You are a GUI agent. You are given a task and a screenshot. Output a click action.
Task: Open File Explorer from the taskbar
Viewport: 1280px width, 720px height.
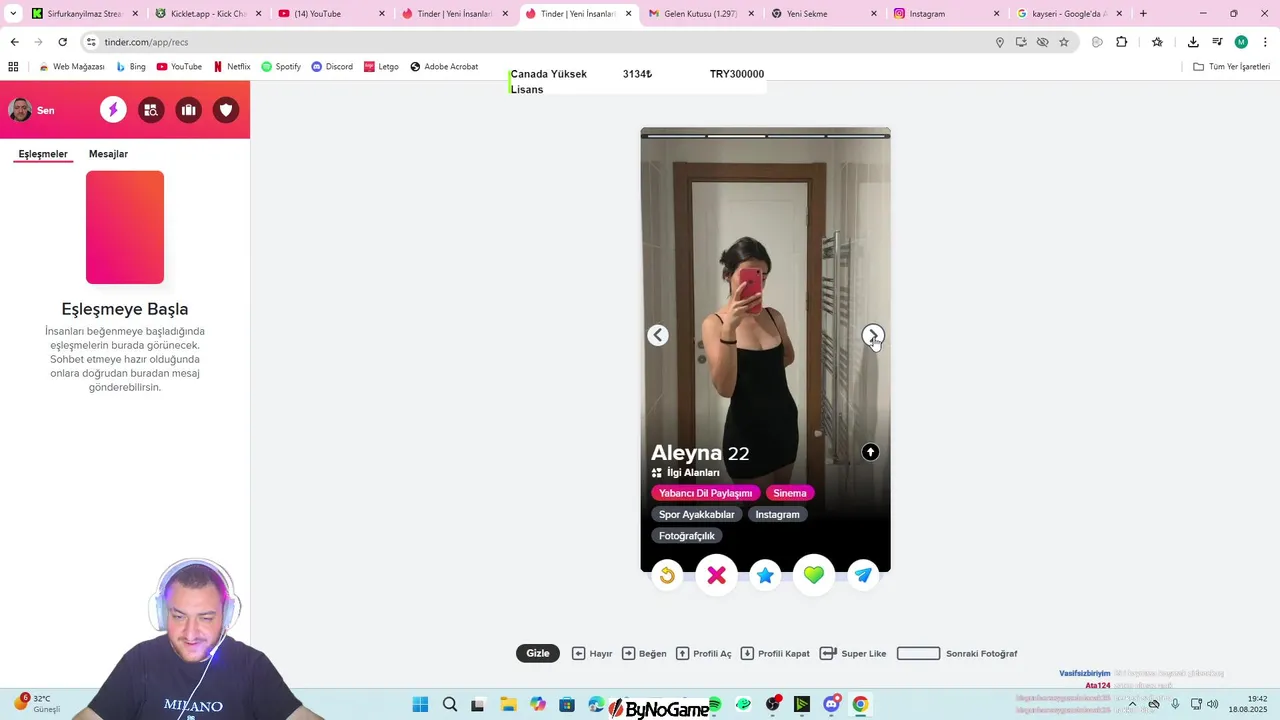(x=507, y=704)
